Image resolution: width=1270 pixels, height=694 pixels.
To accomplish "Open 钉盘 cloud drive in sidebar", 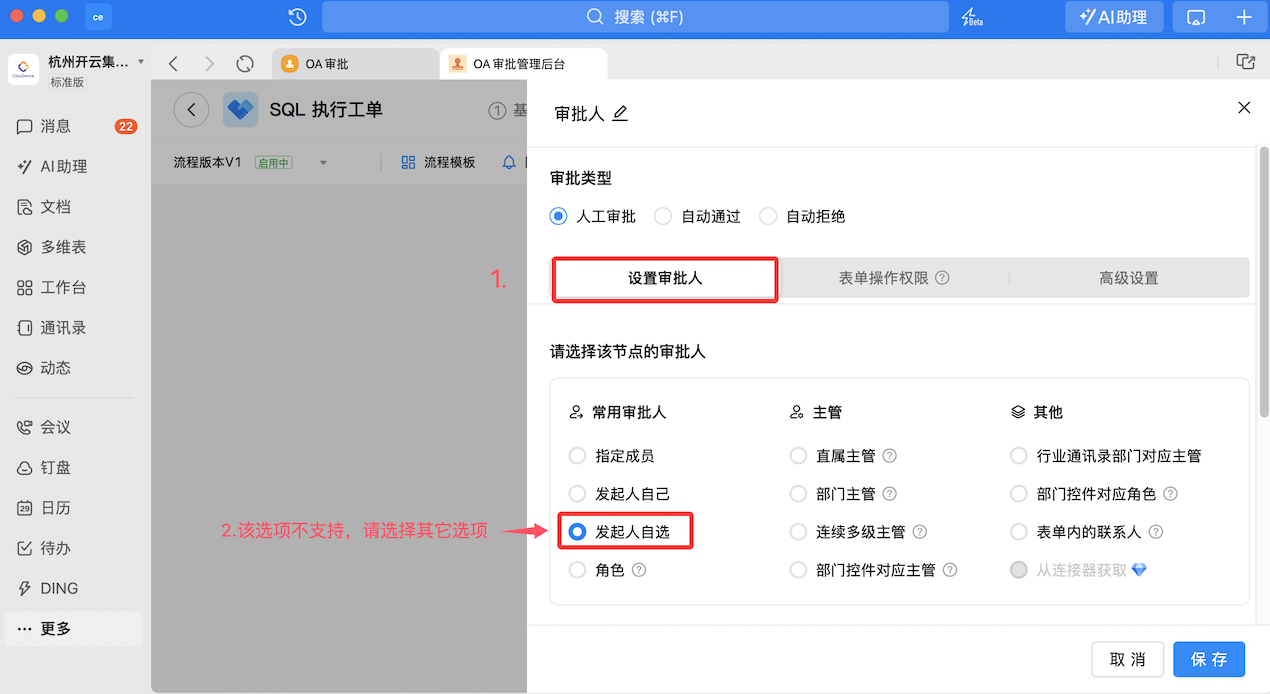I will click(x=55, y=468).
